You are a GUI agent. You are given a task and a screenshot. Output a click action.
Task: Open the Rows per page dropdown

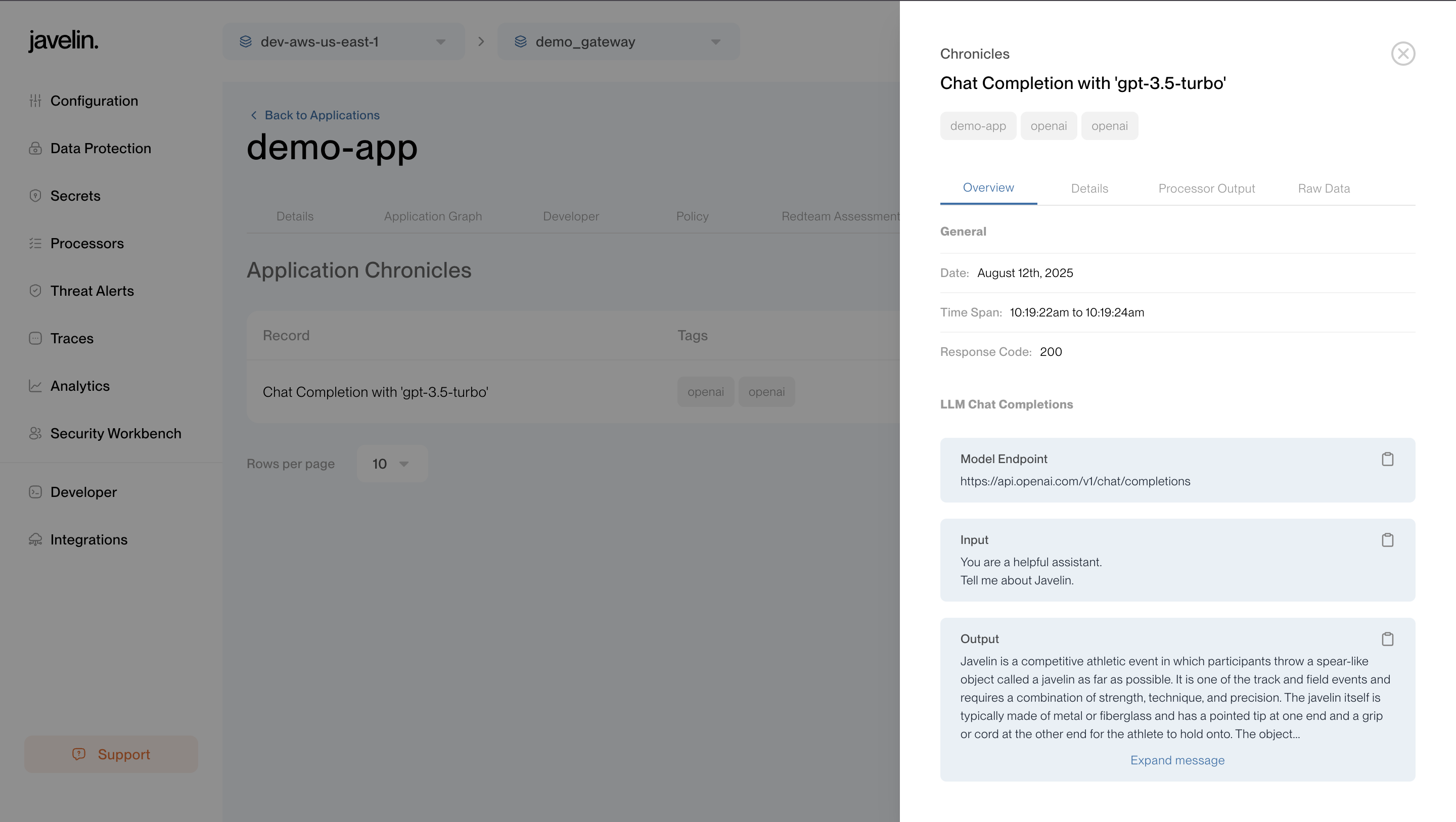[x=392, y=464]
